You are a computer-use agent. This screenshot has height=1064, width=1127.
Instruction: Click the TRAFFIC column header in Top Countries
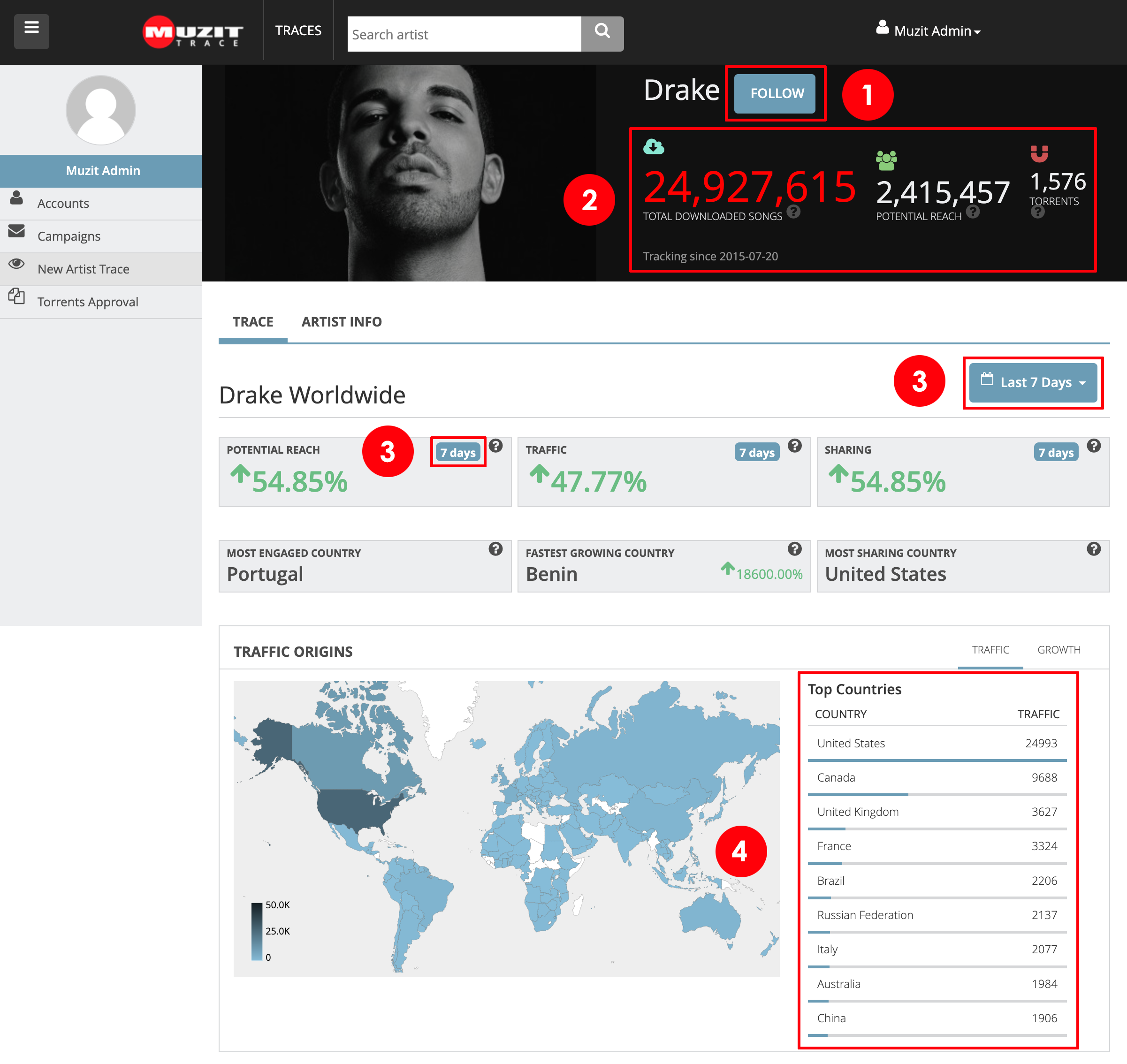click(x=1038, y=714)
